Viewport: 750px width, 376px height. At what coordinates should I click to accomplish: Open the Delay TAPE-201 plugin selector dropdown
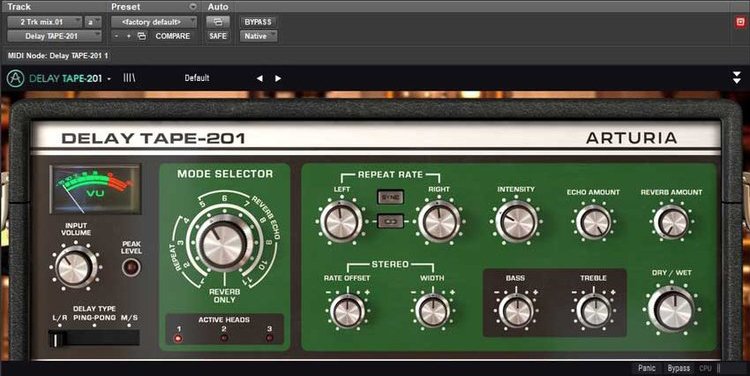pyautogui.click(x=55, y=36)
